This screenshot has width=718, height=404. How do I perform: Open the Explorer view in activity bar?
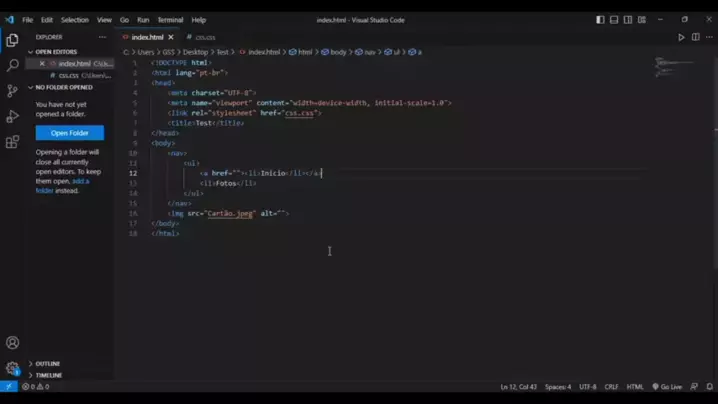click(12, 40)
